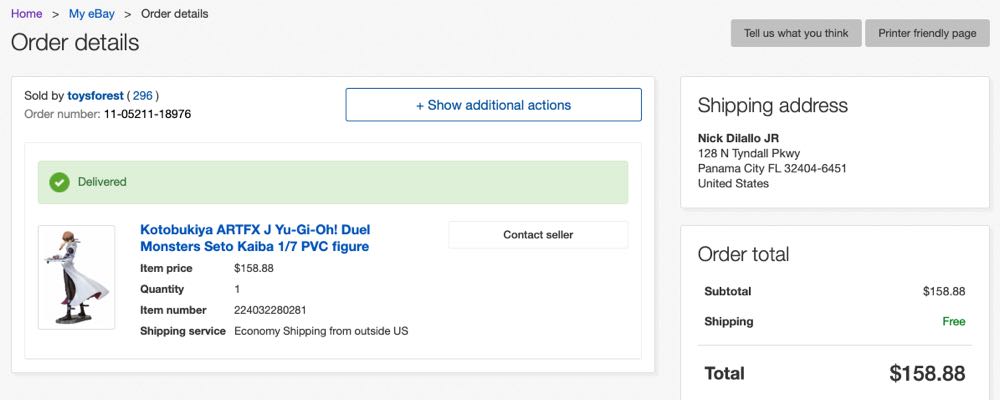
Task: Click the green Free shipping value
Action: (x=952, y=322)
